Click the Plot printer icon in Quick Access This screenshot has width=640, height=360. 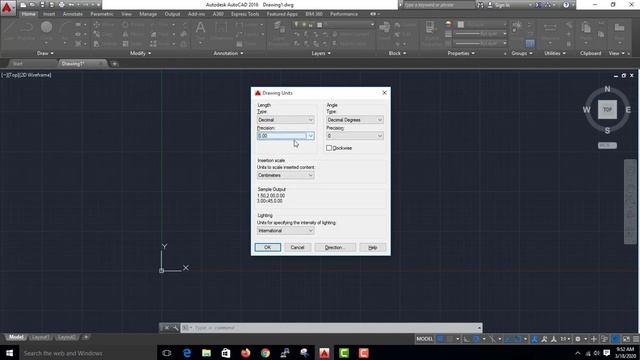click(61, 5)
